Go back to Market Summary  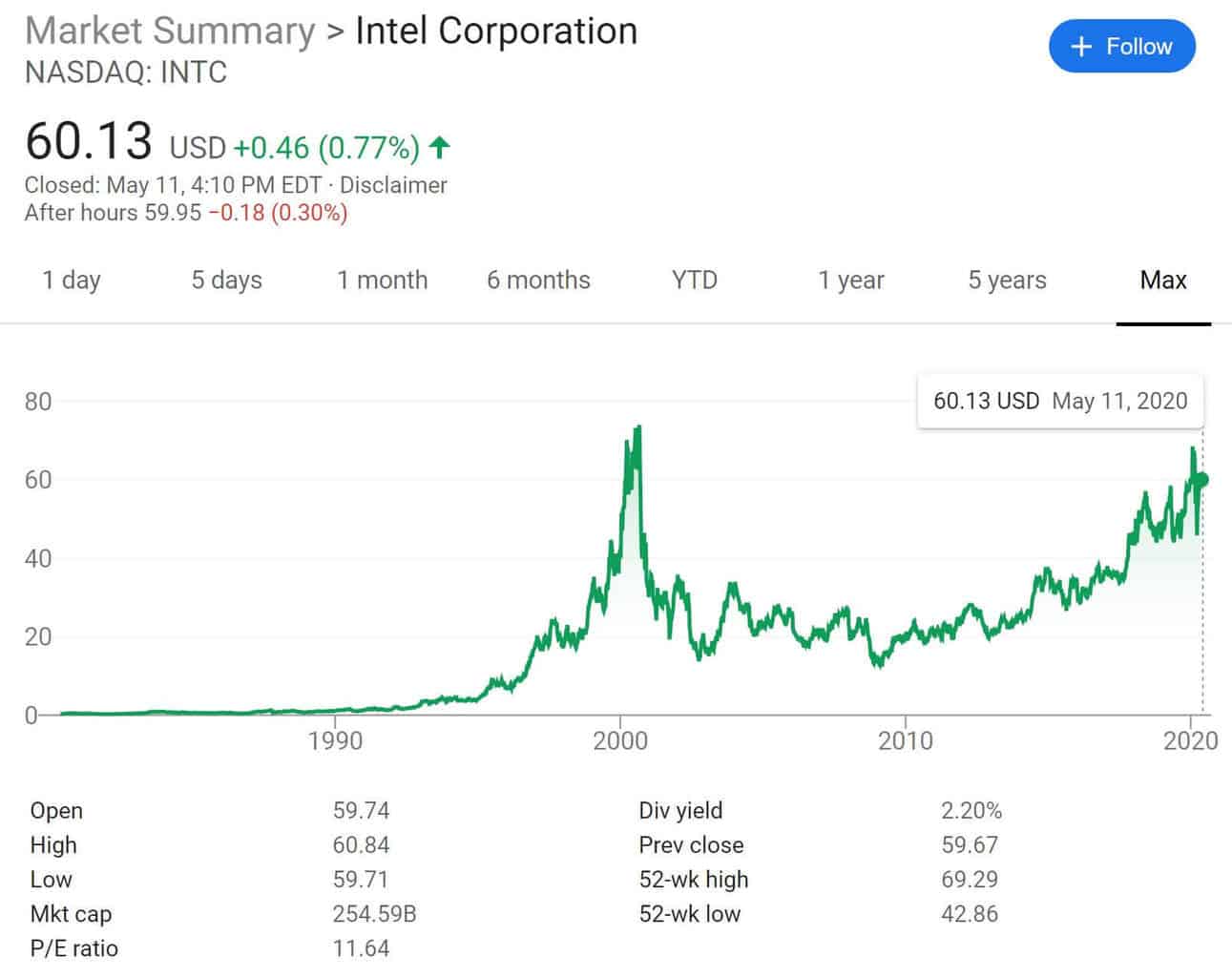click(x=171, y=31)
